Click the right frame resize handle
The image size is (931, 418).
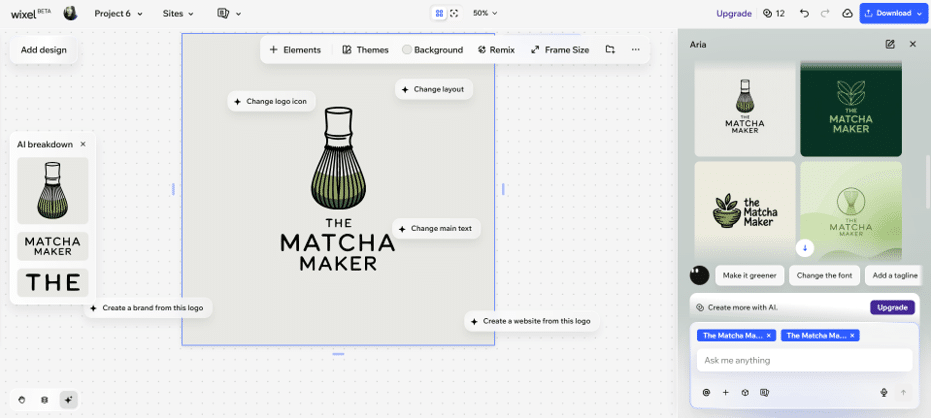(x=504, y=189)
